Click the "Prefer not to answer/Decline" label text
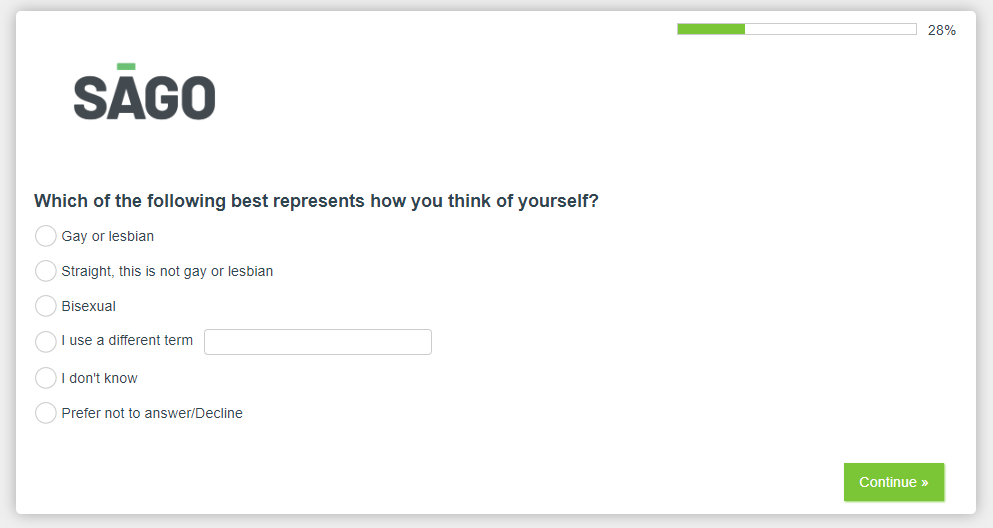 point(152,413)
